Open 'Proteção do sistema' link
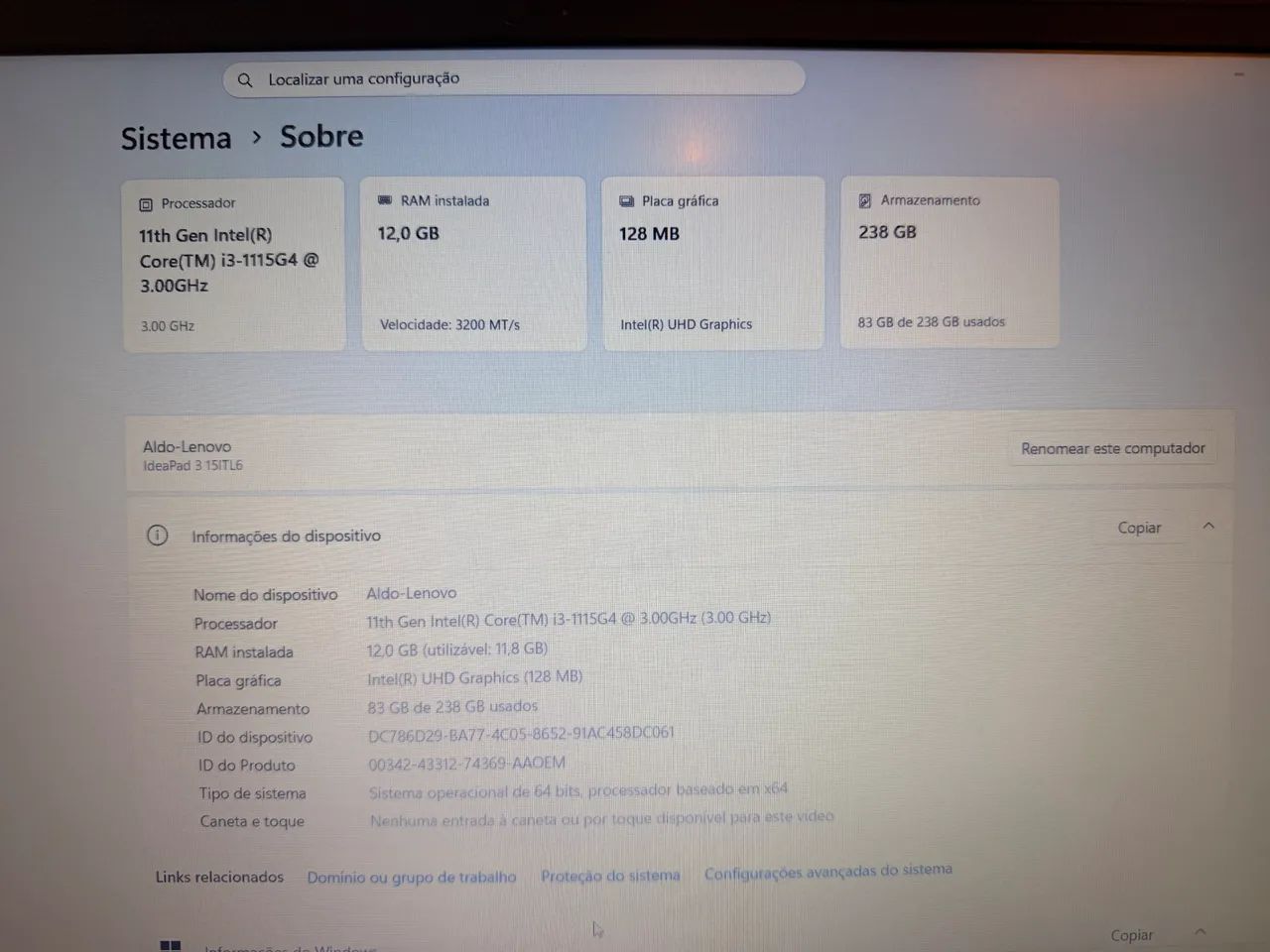The width and height of the screenshot is (1270, 952). 610,876
